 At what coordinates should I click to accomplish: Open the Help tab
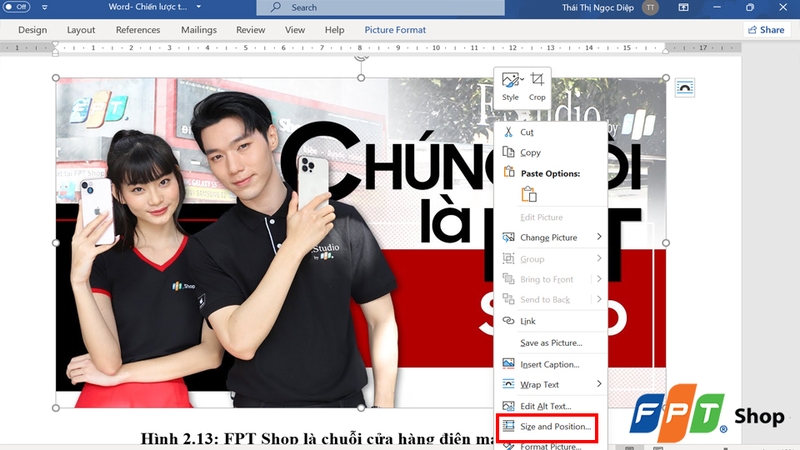(x=335, y=30)
